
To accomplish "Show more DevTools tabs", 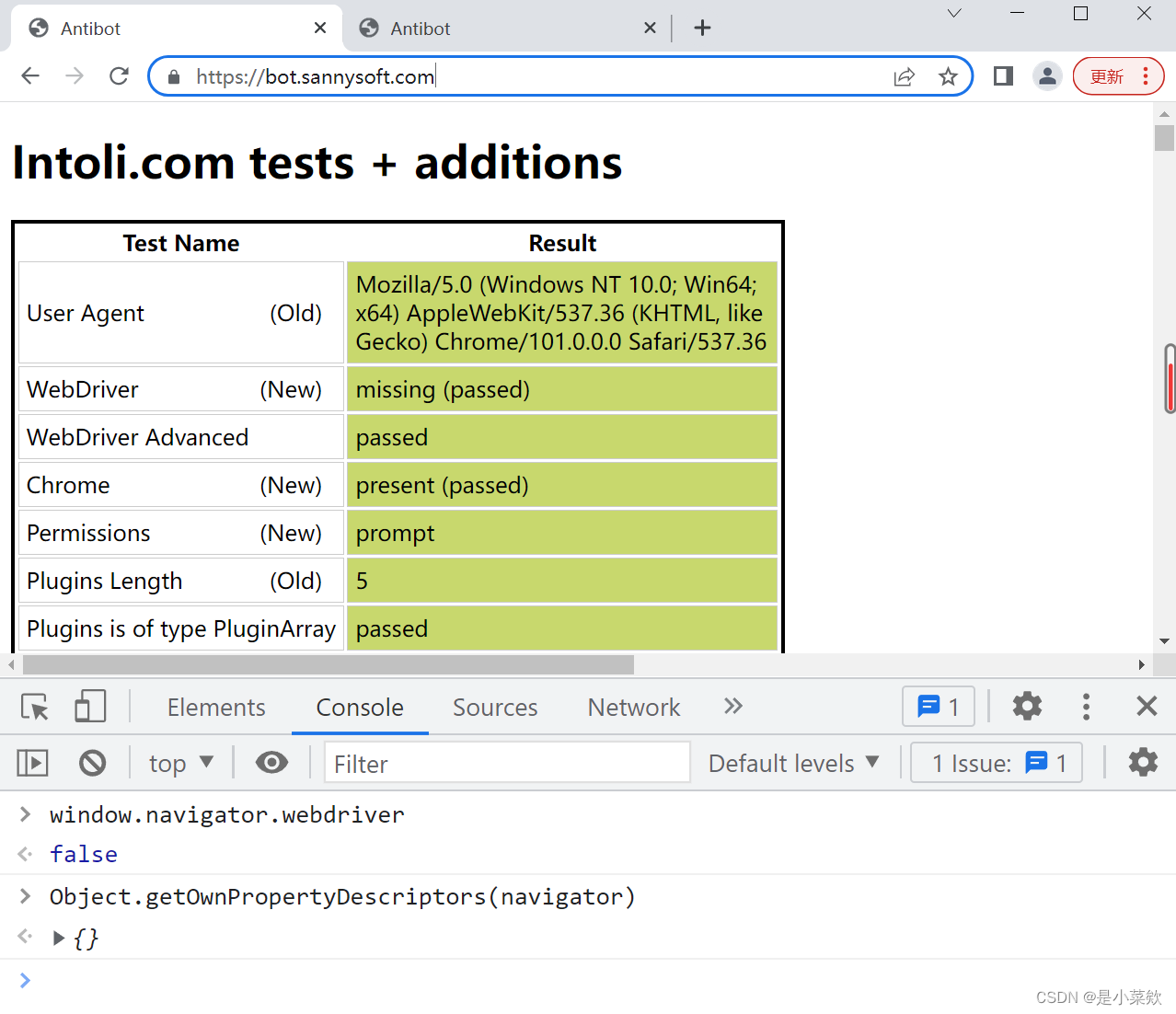I will tap(732, 707).
